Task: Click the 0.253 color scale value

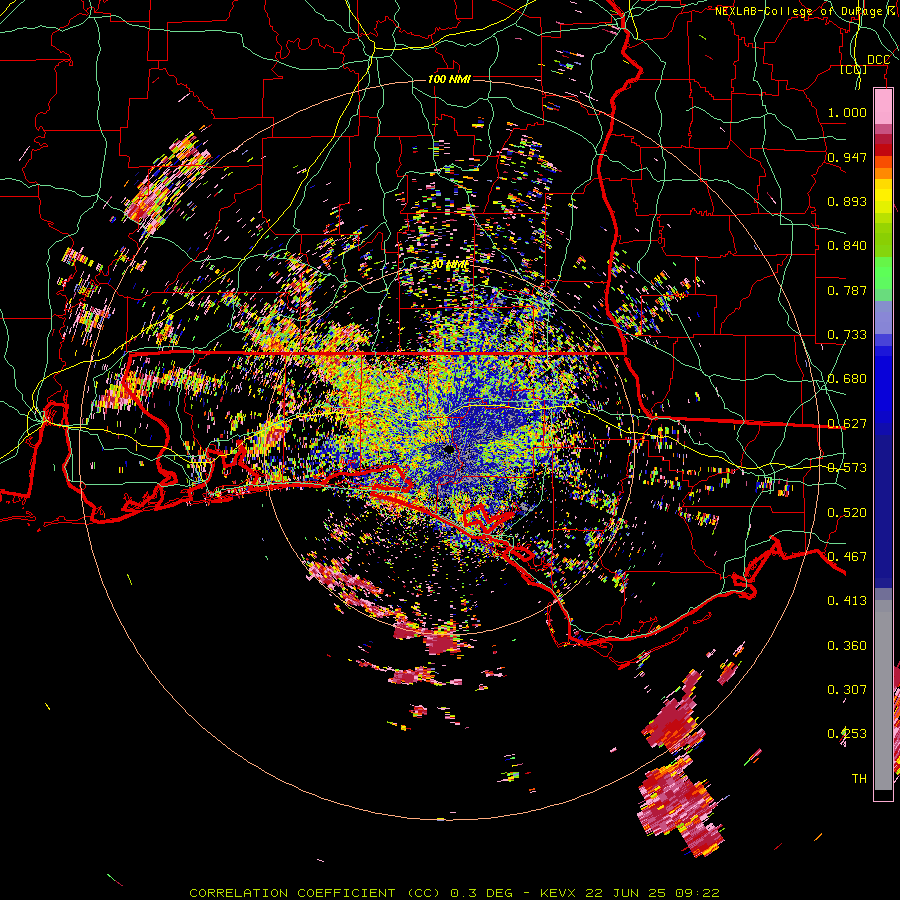Action: click(847, 734)
